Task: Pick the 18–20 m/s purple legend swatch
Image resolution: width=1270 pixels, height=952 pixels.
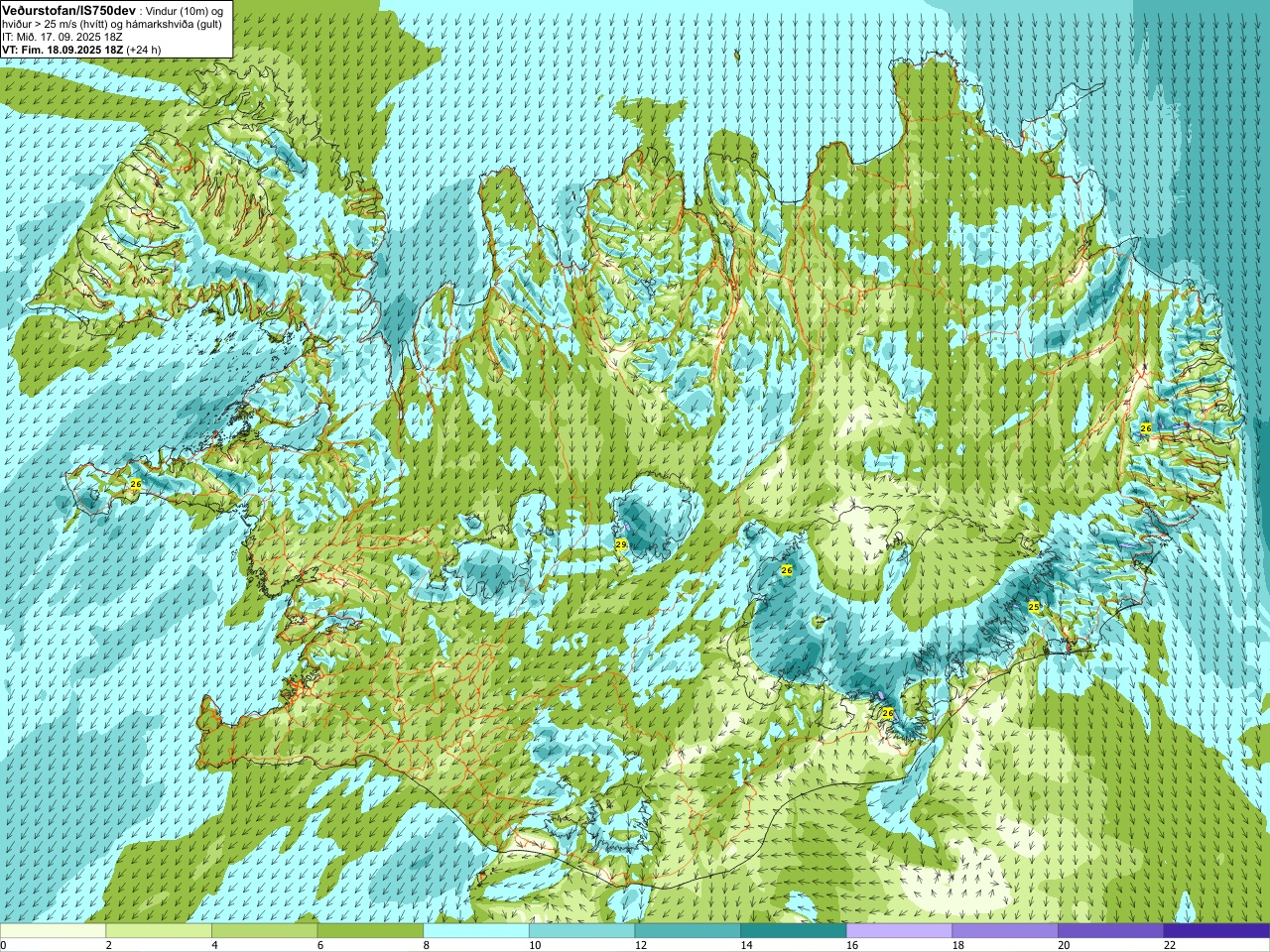Action: point(1005,931)
